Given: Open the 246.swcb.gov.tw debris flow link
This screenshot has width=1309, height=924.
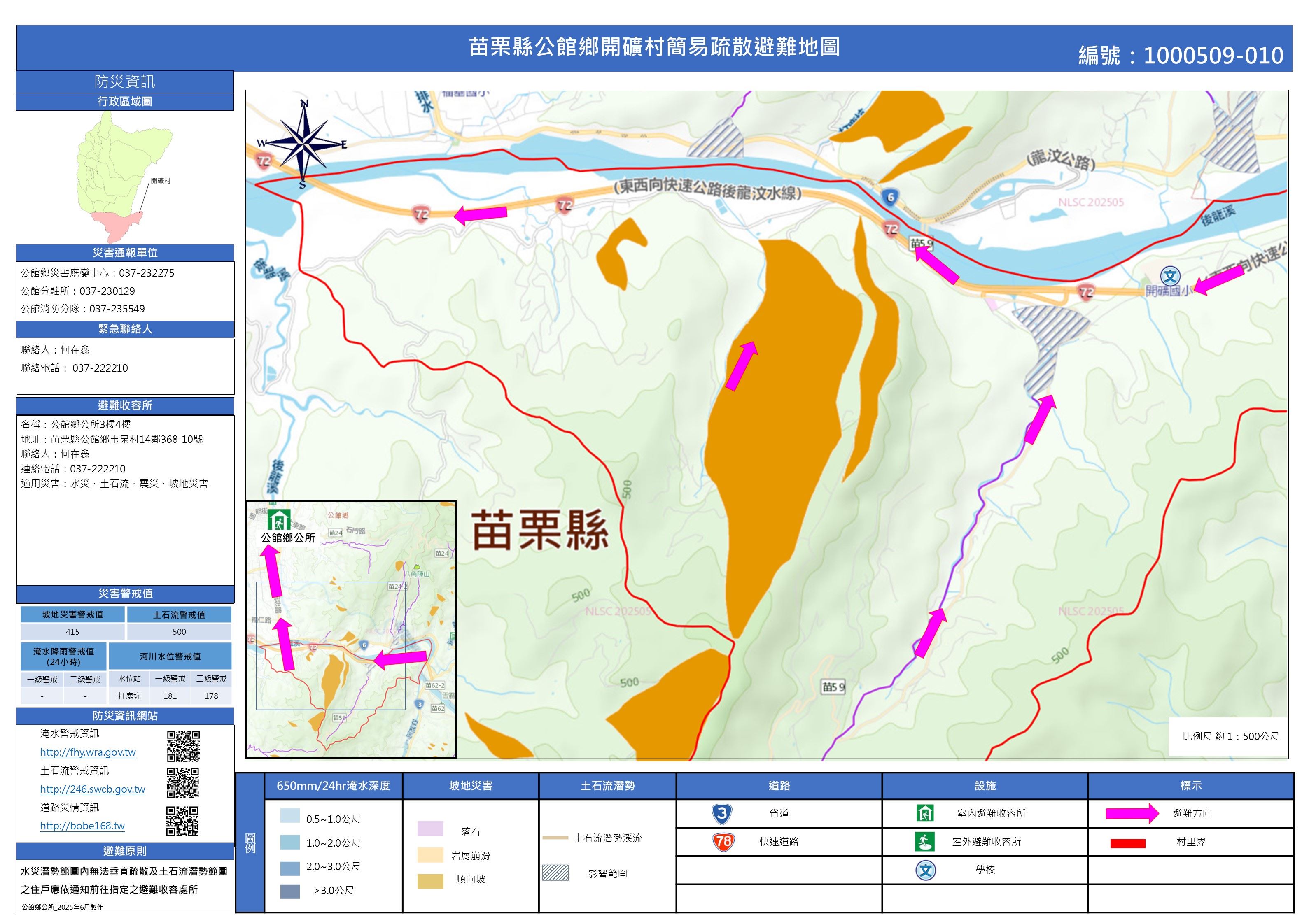Looking at the screenshot, I should tap(92, 789).
